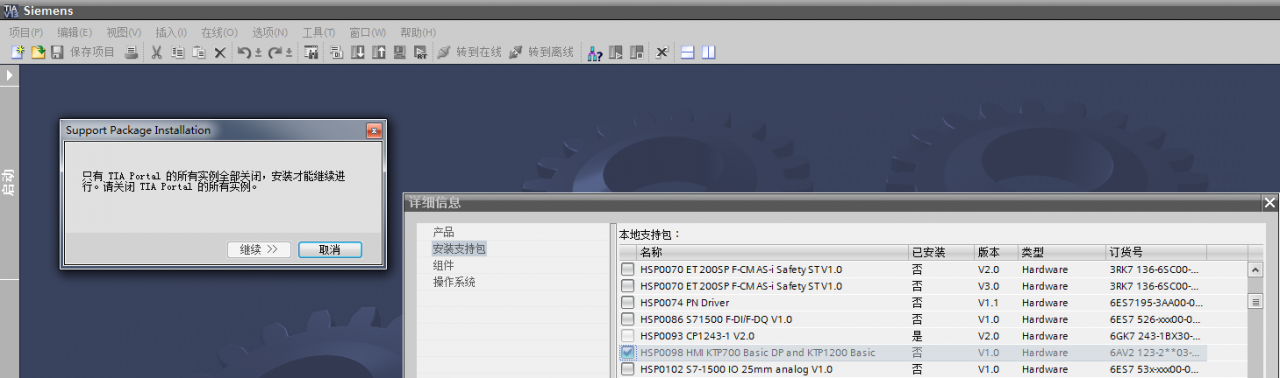Open the 编辑(E) menu
This screenshot has width=1280, height=378.
[75, 32]
